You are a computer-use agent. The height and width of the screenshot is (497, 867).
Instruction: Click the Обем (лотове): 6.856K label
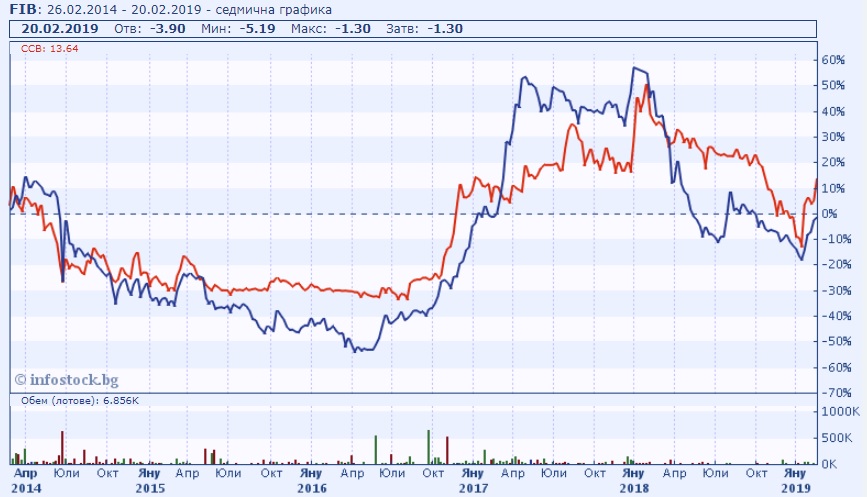tap(80, 400)
